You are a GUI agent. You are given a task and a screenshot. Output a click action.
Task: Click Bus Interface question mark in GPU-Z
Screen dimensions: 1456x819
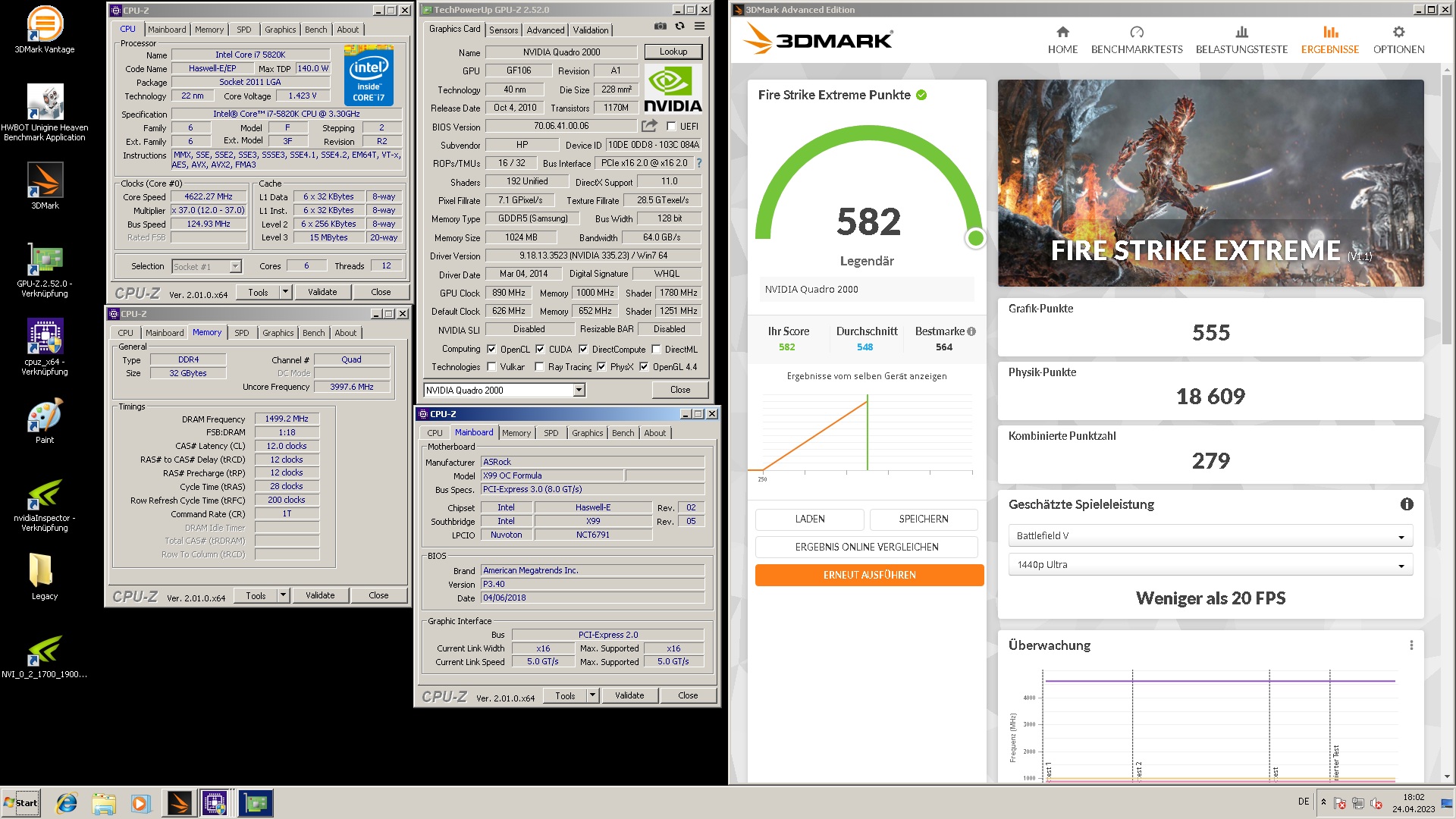click(698, 163)
